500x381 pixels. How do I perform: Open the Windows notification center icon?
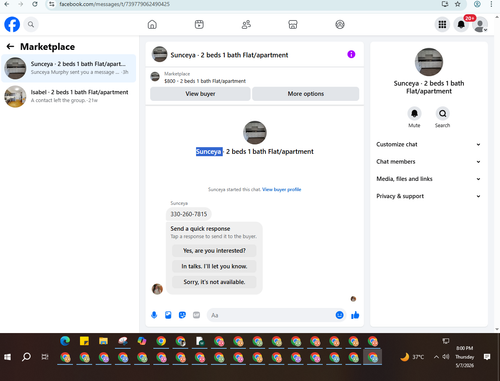click(x=487, y=357)
